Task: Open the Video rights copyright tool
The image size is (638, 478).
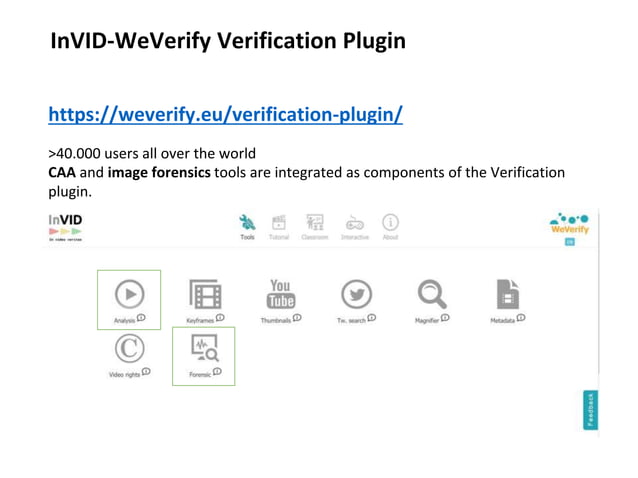Action: tap(129, 348)
